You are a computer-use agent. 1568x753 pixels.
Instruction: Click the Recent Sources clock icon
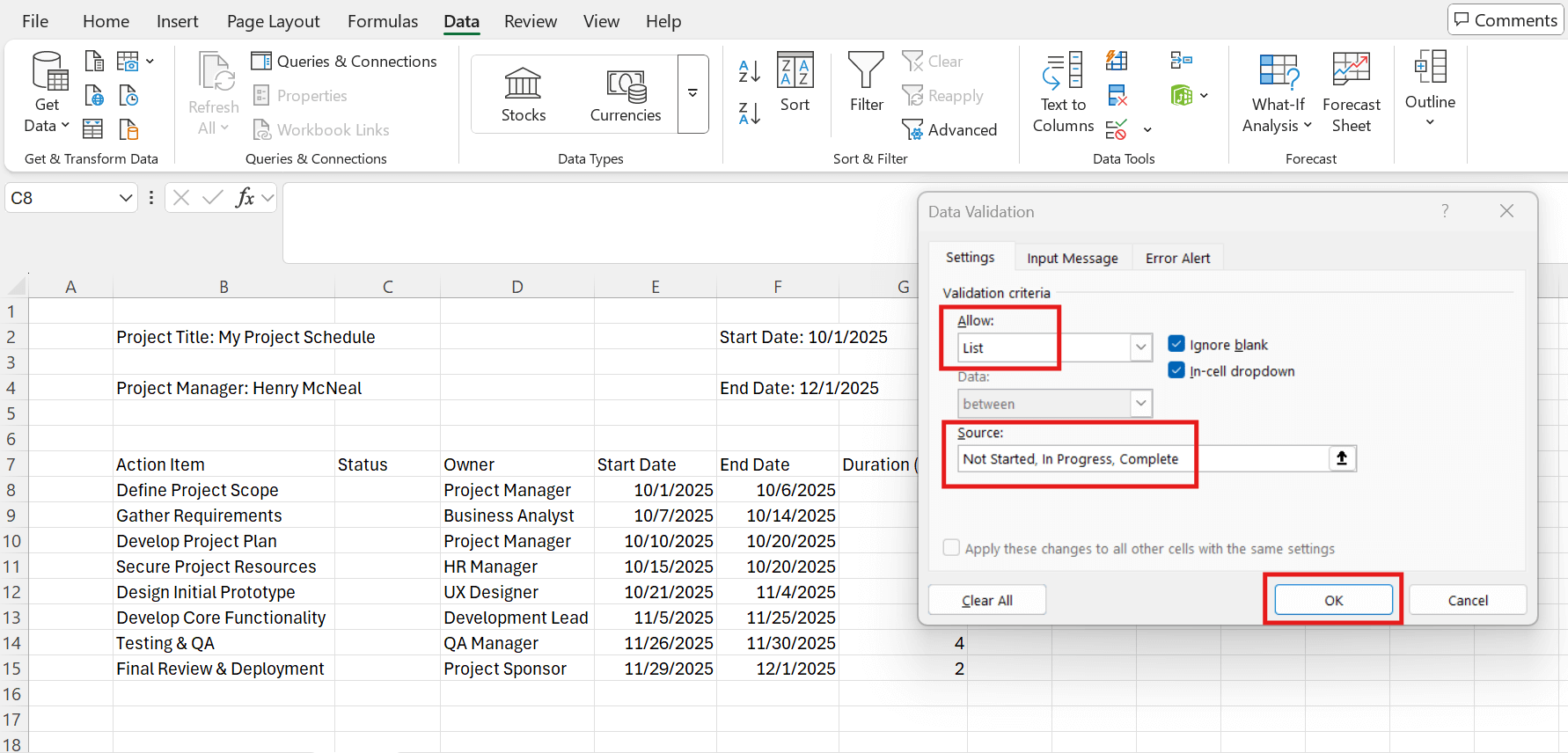coord(128,95)
